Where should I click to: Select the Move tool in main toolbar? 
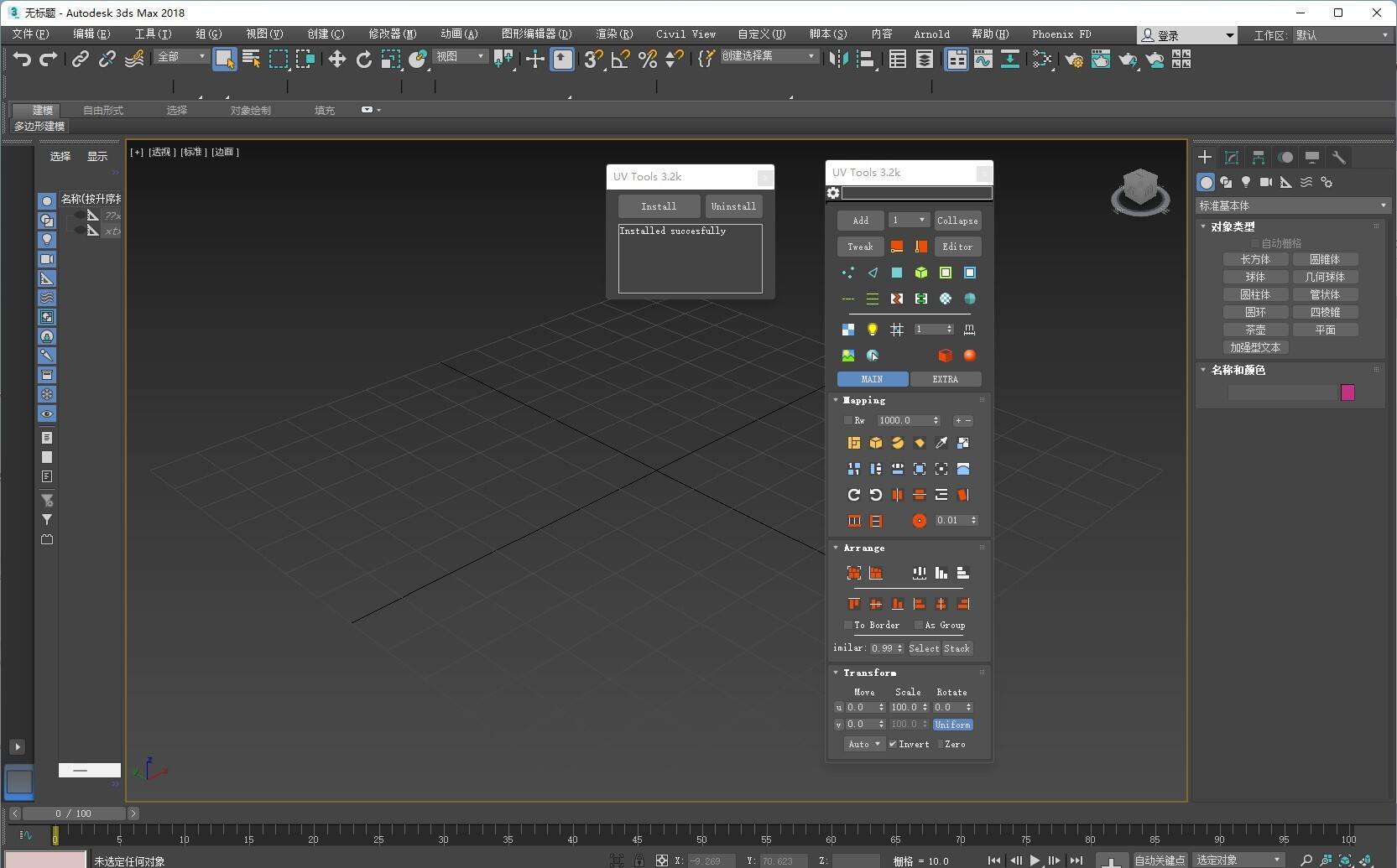(336, 59)
